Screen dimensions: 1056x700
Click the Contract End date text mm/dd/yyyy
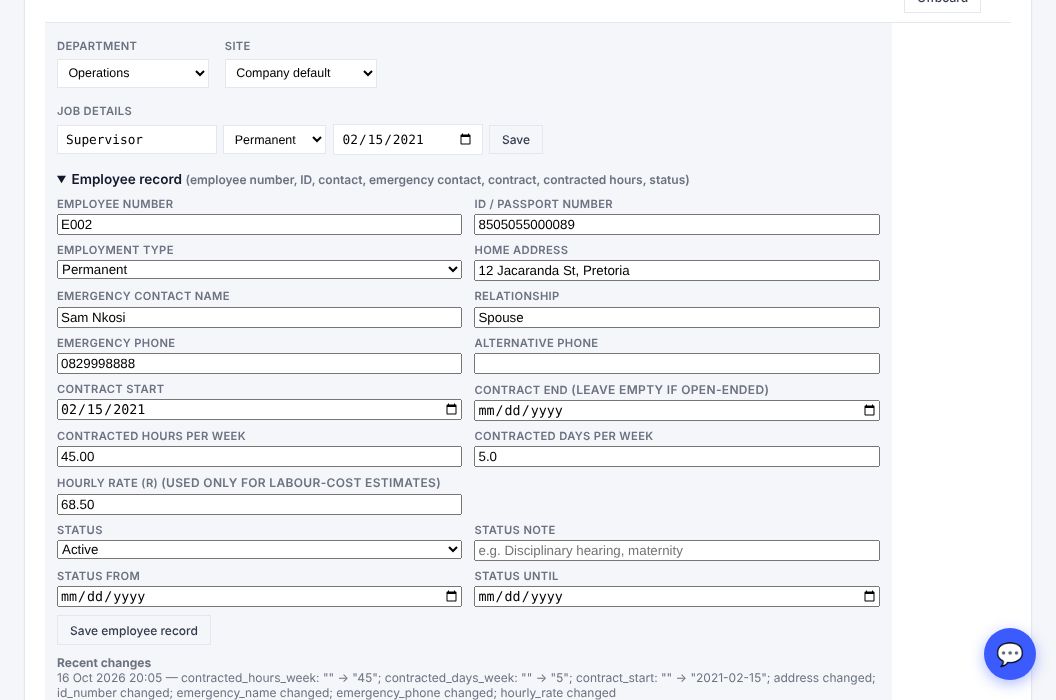pyautogui.click(x=521, y=410)
